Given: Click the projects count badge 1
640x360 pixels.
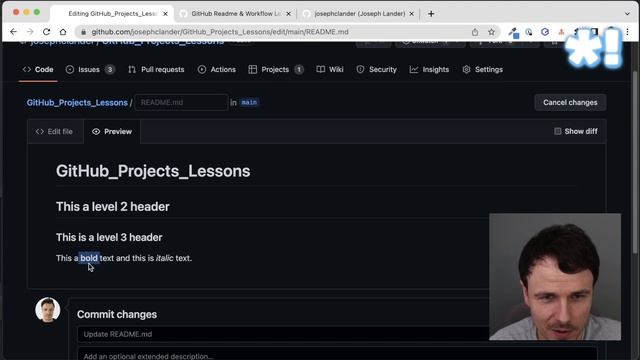Looking at the screenshot, I should [299, 69].
